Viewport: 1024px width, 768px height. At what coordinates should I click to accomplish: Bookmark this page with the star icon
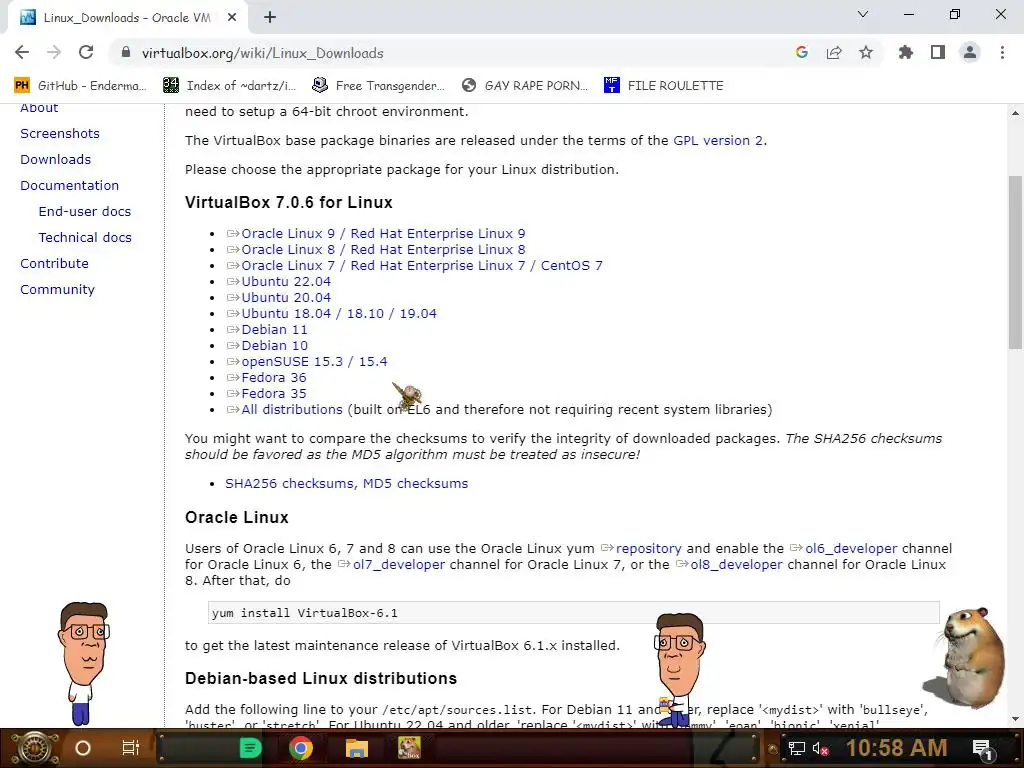[x=866, y=52]
